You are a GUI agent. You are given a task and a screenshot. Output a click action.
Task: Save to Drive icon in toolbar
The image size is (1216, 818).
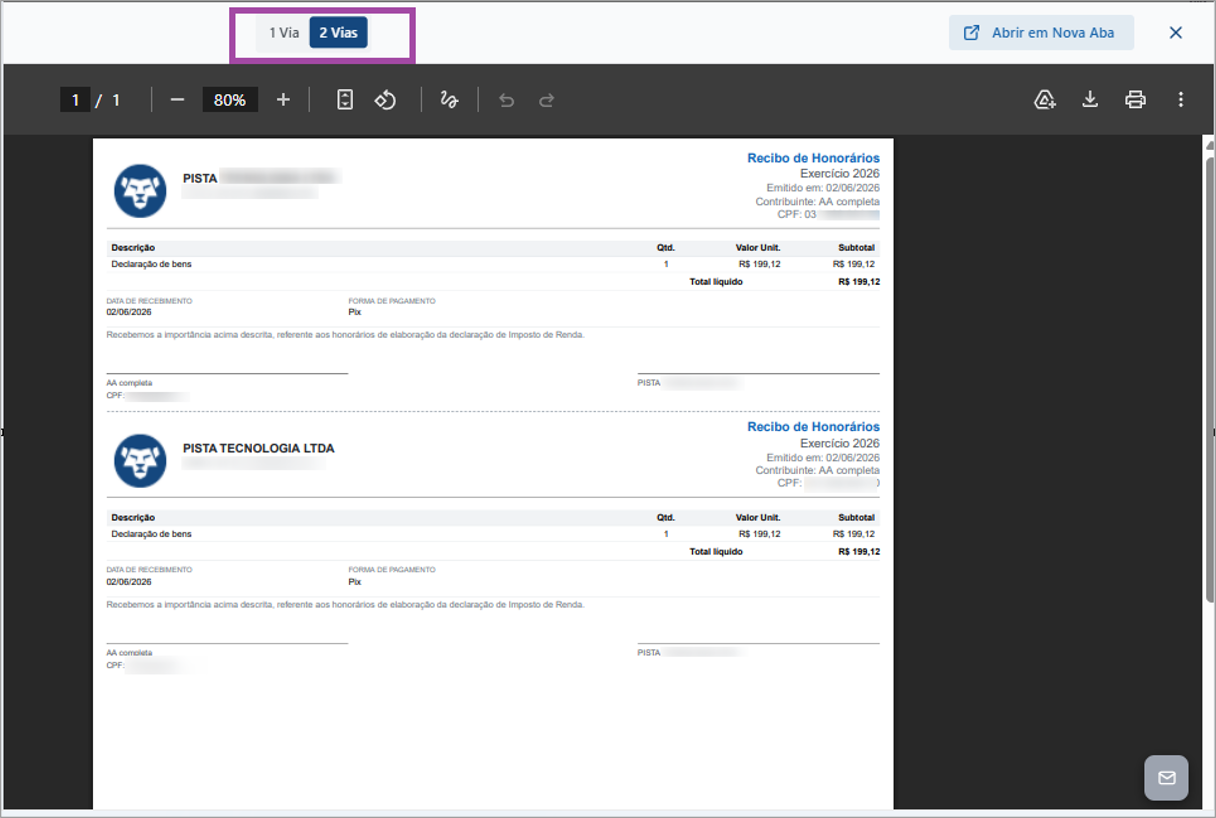tap(1045, 100)
